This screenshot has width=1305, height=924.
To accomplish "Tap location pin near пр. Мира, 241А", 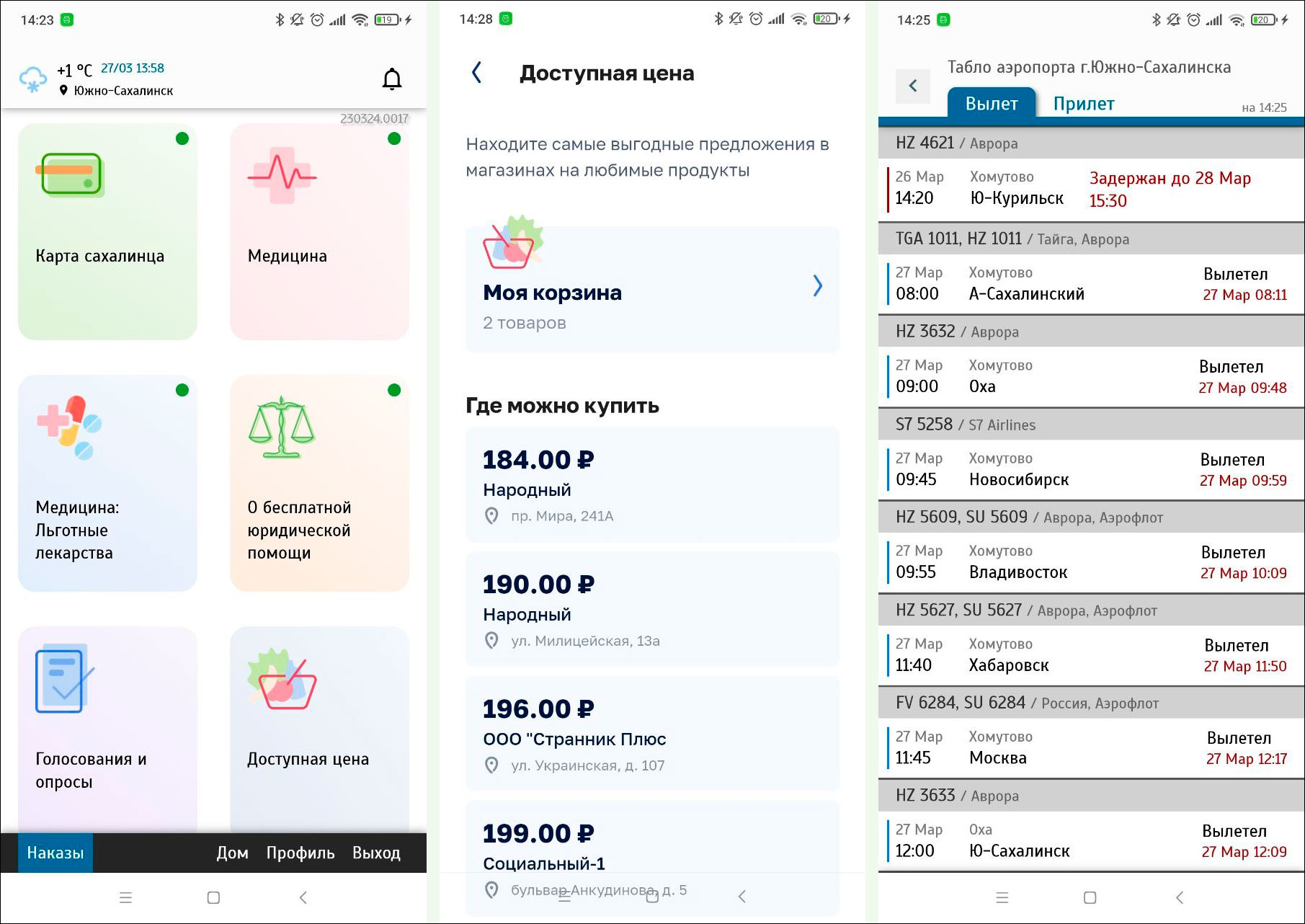I will (x=493, y=515).
